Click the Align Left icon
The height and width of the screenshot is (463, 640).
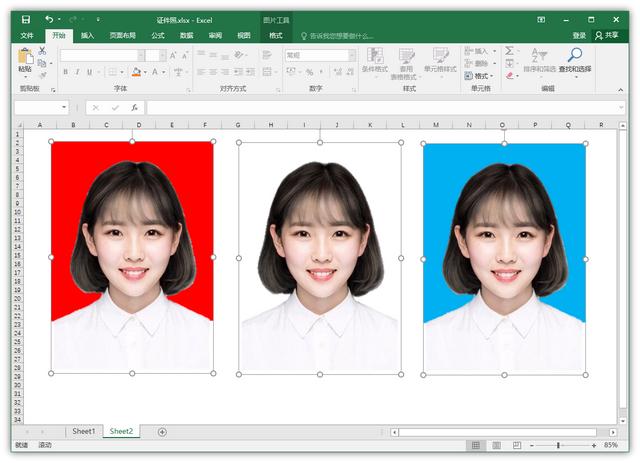click(x=201, y=72)
